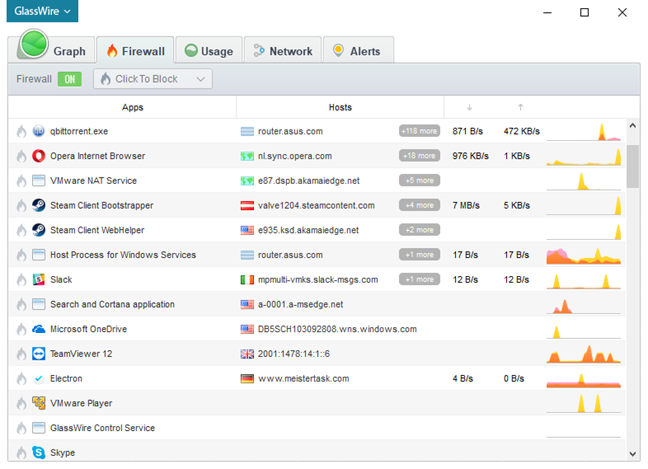Block Microsoft OneDrive via flame icon
Image resolution: width=648 pixels, height=469 pixels.
[x=21, y=329]
